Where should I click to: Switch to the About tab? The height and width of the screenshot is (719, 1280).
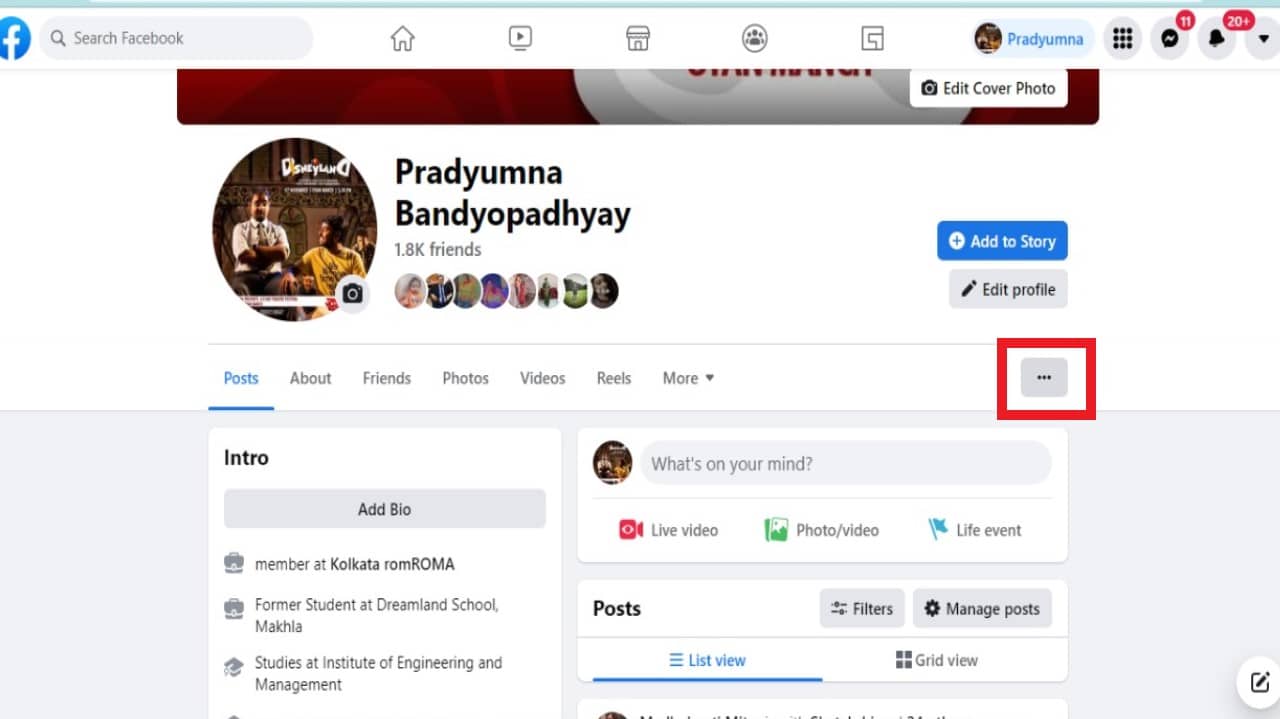click(310, 378)
